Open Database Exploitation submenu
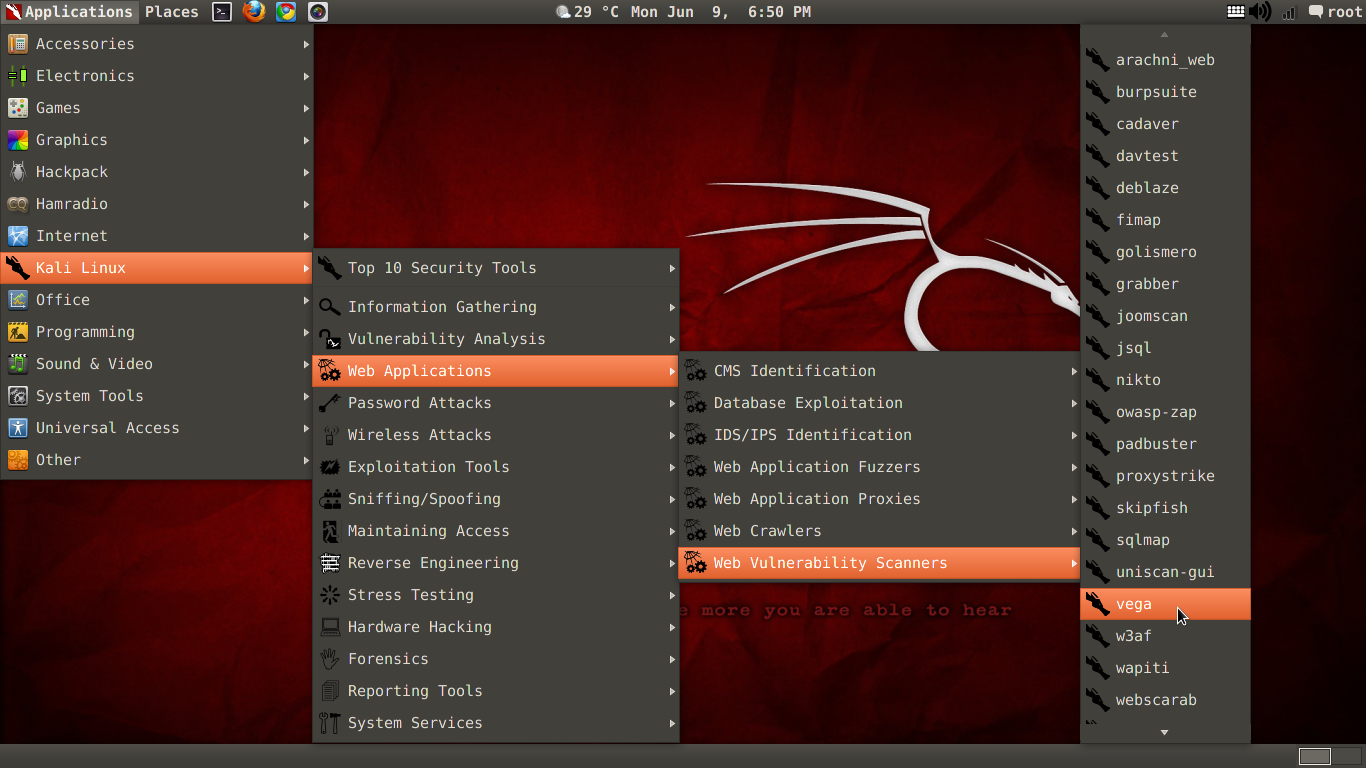The height and width of the screenshot is (768, 1366). [x=880, y=403]
